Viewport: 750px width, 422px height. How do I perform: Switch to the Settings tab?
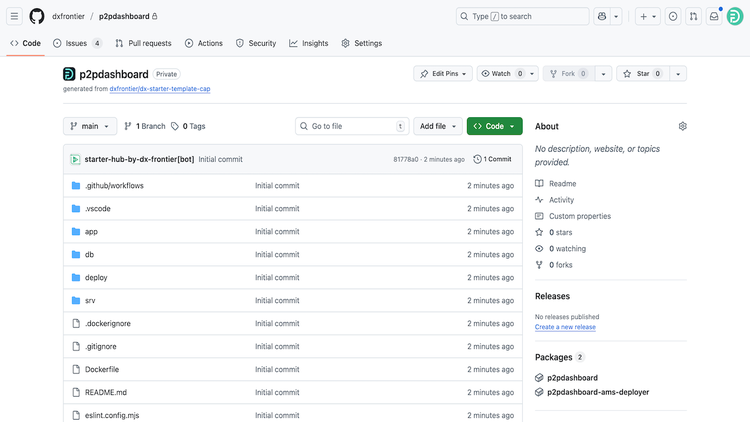coord(362,43)
